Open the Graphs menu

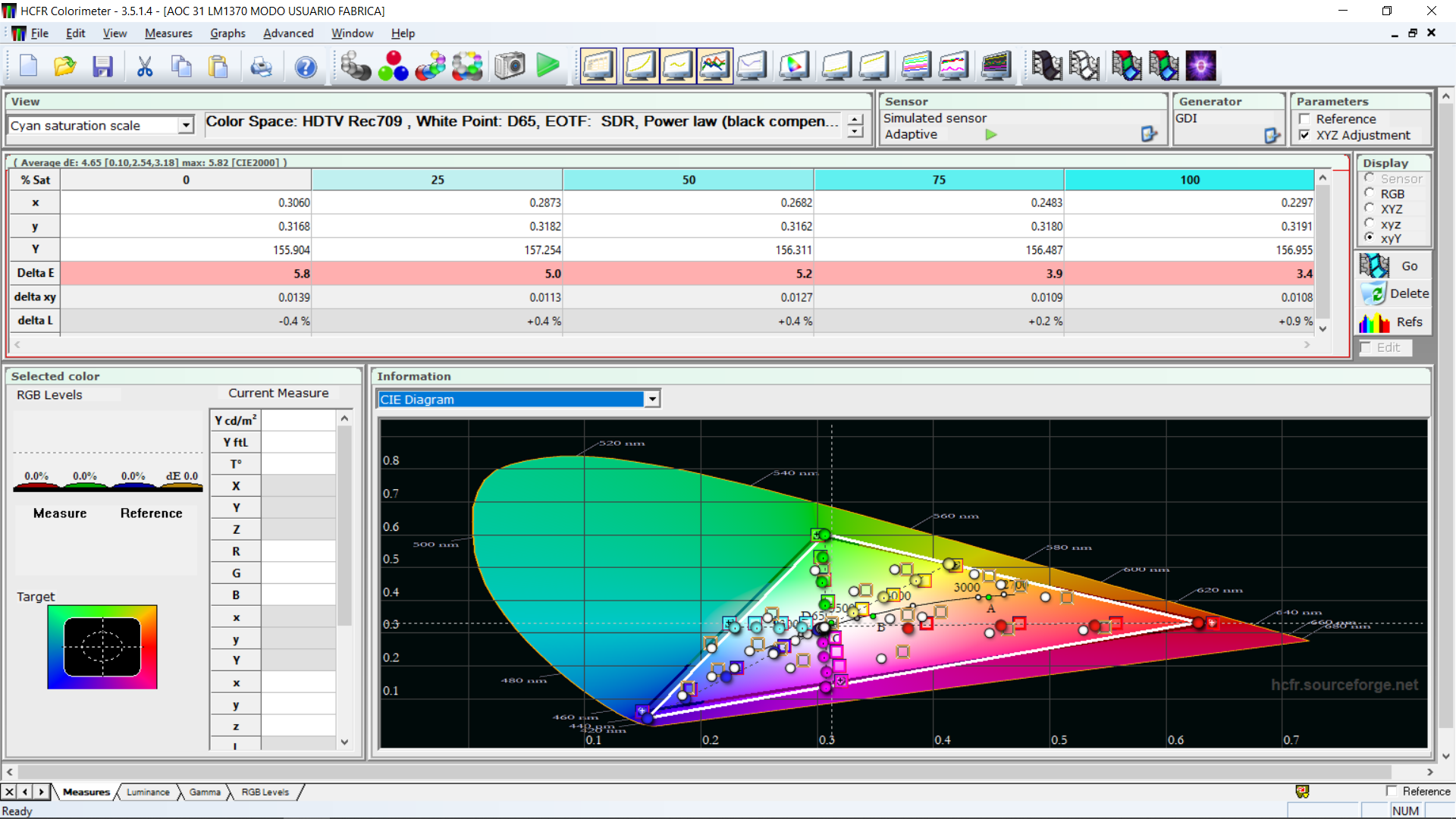(227, 33)
